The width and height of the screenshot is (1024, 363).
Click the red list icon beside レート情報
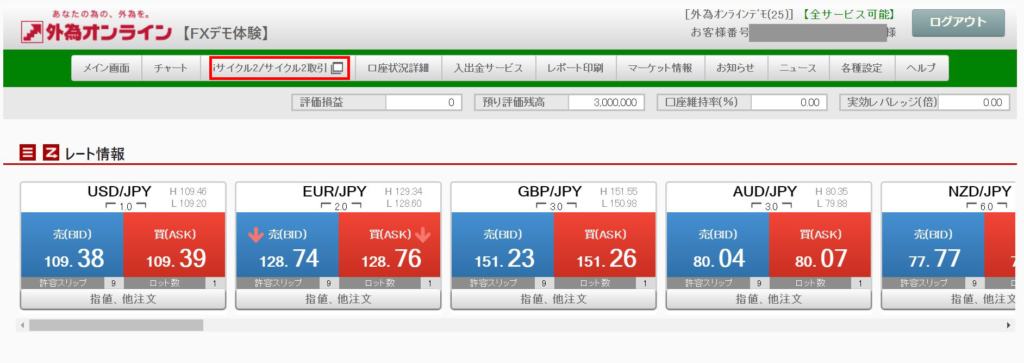point(27,153)
